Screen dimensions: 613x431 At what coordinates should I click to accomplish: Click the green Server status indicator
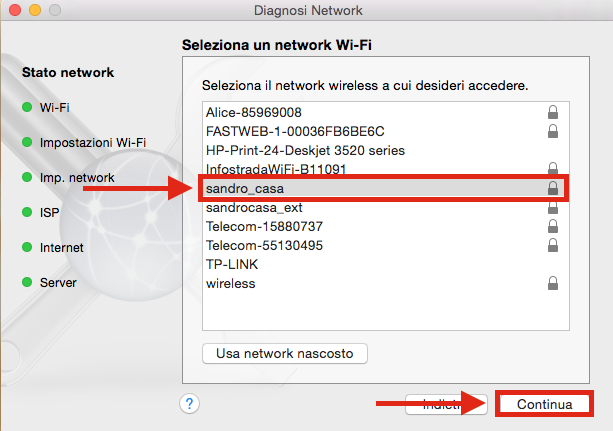point(27,282)
